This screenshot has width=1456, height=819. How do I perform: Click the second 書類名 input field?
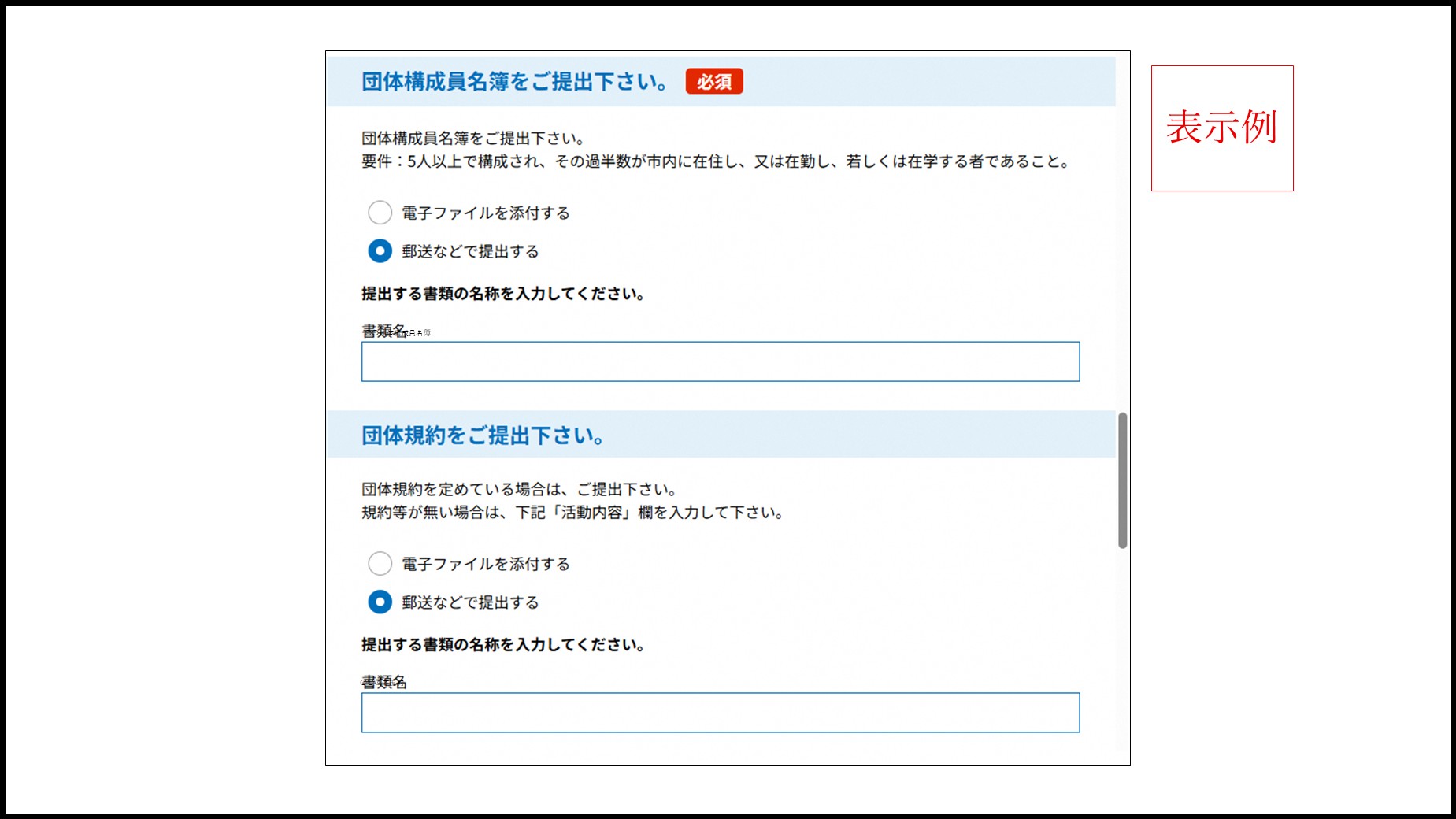coord(719,713)
